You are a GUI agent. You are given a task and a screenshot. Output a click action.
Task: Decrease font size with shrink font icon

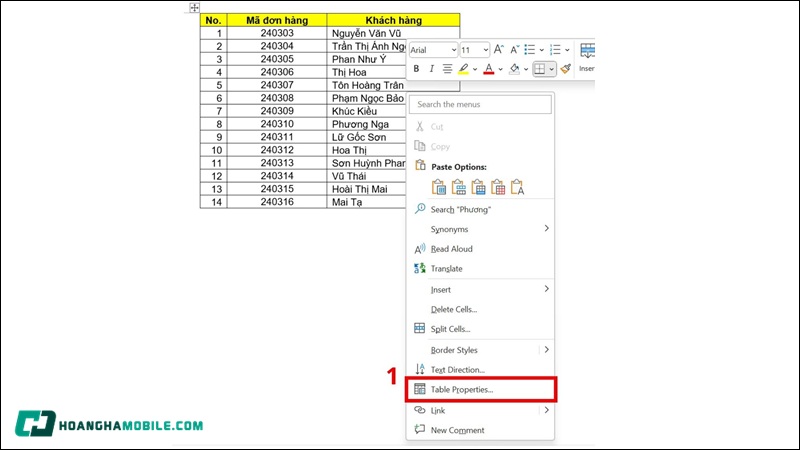[515, 49]
